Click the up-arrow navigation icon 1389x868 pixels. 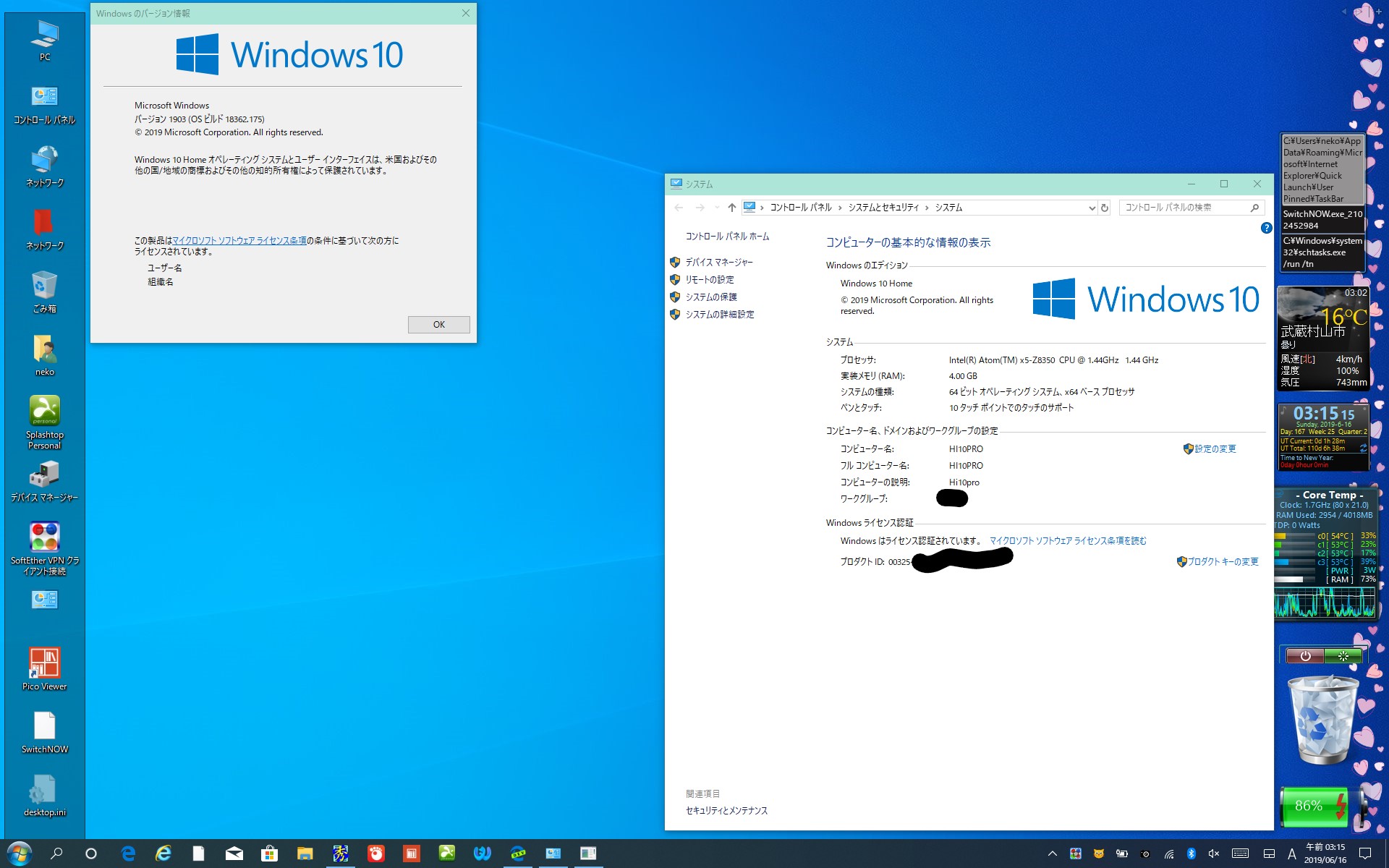pos(731,208)
